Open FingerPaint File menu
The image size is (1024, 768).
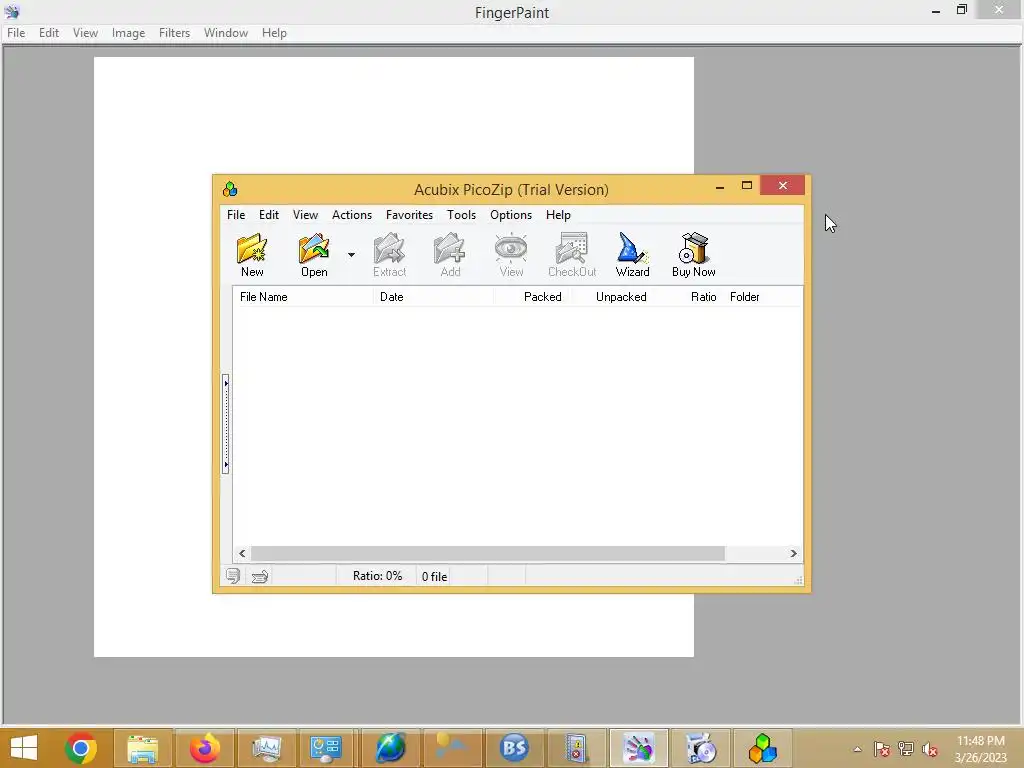click(x=16, y=33)
